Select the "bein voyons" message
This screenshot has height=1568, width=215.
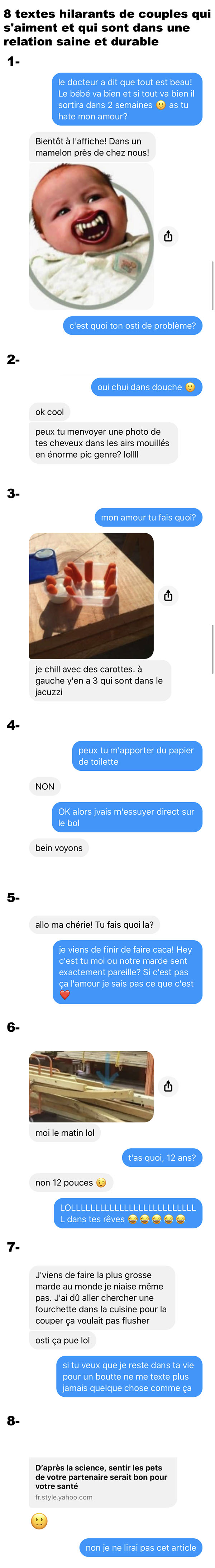(x=59, y=848)
